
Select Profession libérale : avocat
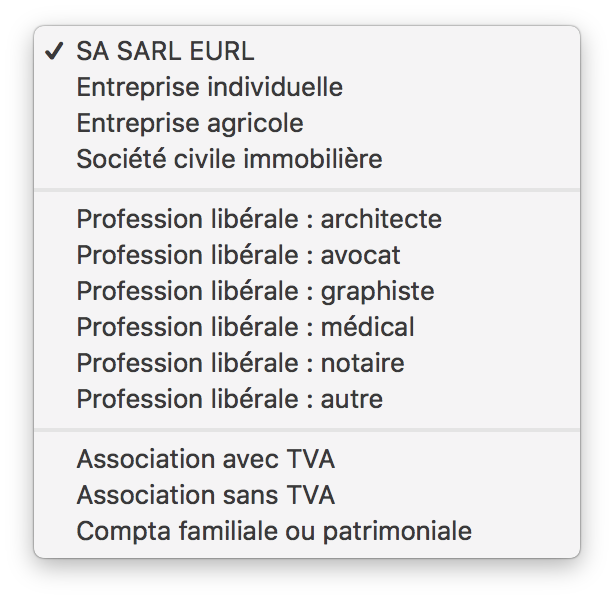pyautogui.click(x=307, y=255)
